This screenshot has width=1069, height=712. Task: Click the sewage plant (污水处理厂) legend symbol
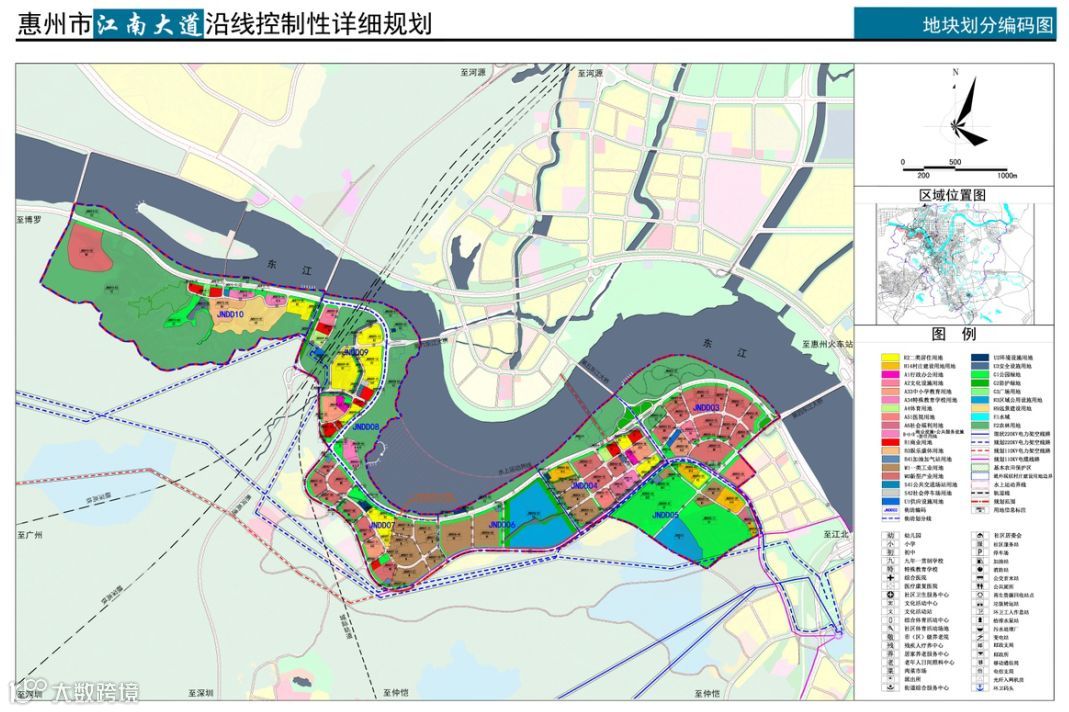tap(980, 629)
